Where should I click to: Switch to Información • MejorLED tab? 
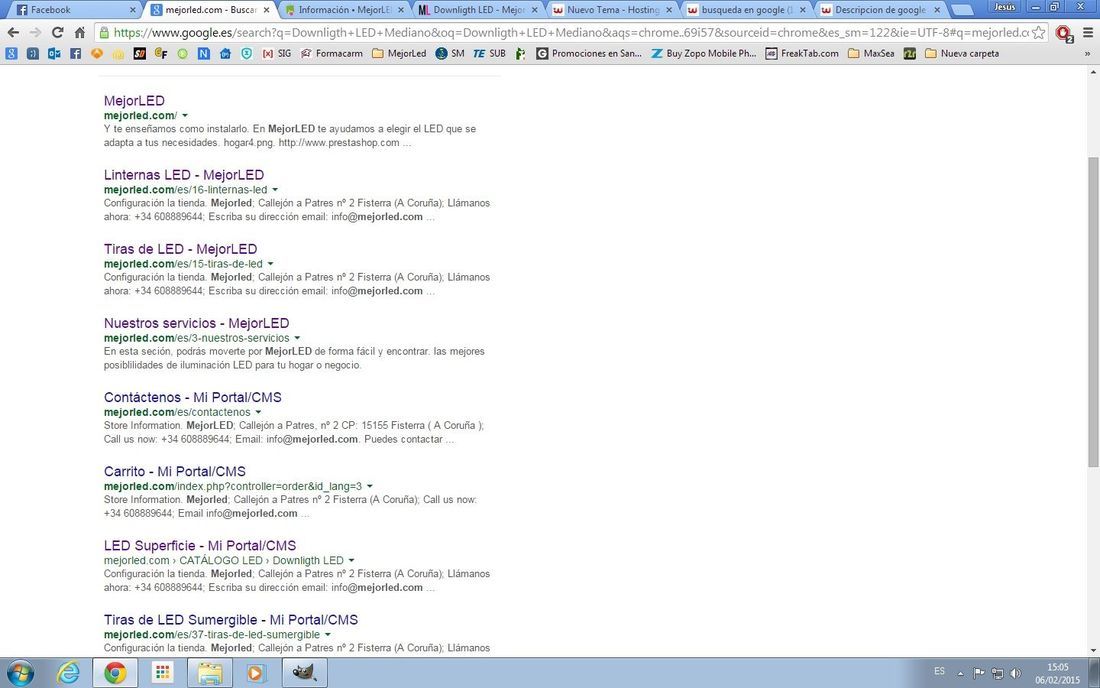[x=344, y=10]
